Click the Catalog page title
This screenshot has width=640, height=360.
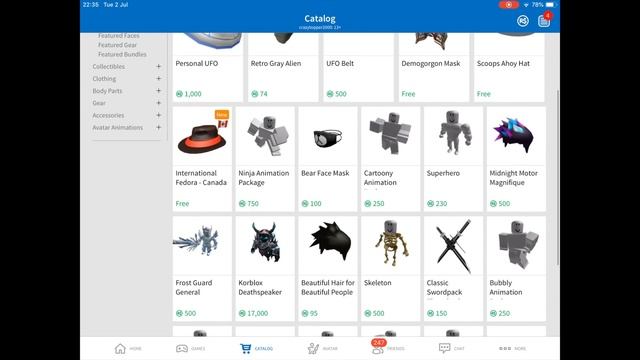(320, 18)
